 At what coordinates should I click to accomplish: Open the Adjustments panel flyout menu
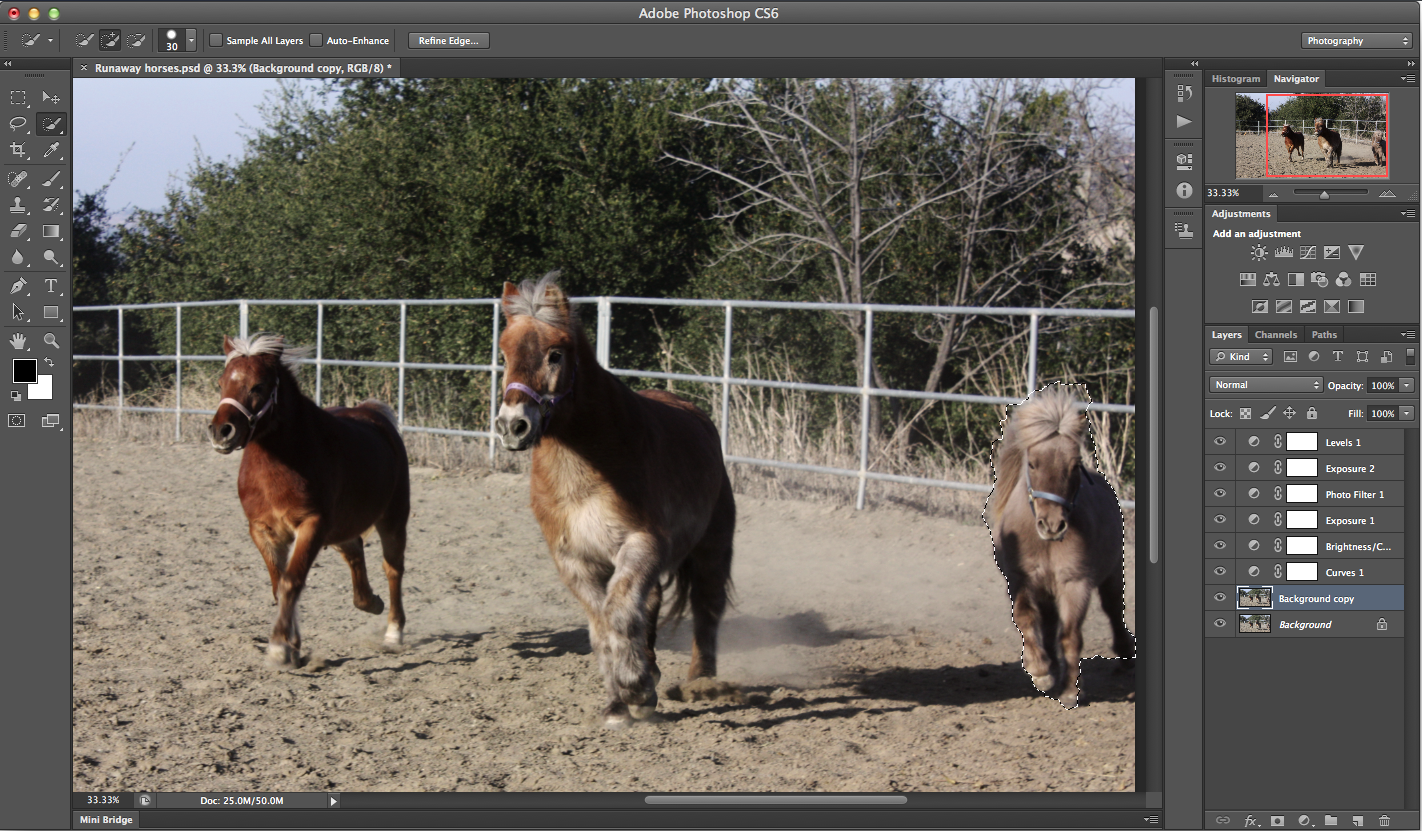click(1408, 214)
